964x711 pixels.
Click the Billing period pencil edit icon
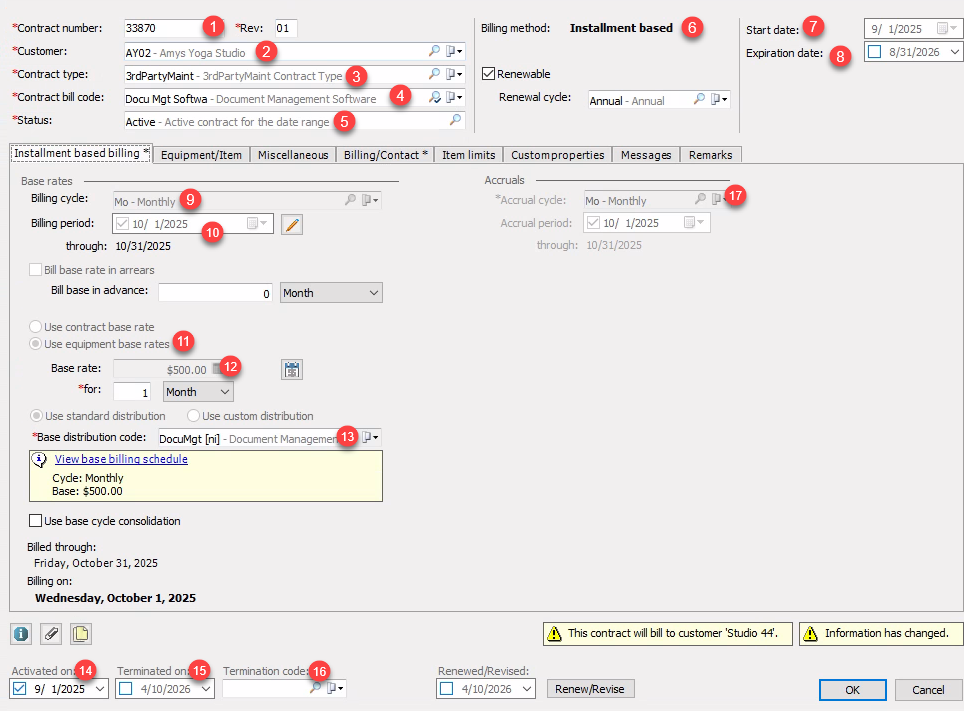(292, 224)
